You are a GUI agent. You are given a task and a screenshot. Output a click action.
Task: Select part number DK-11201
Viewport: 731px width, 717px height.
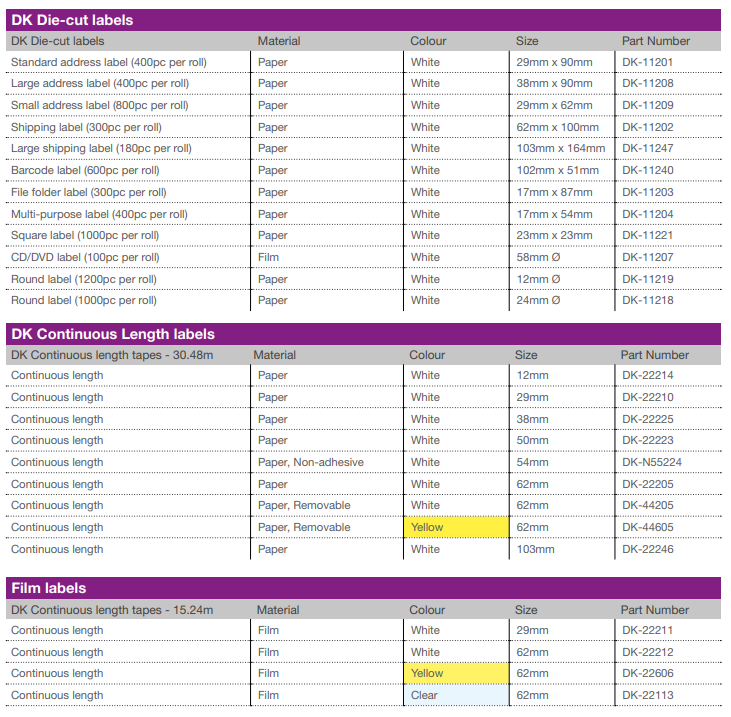pos(648,62)
